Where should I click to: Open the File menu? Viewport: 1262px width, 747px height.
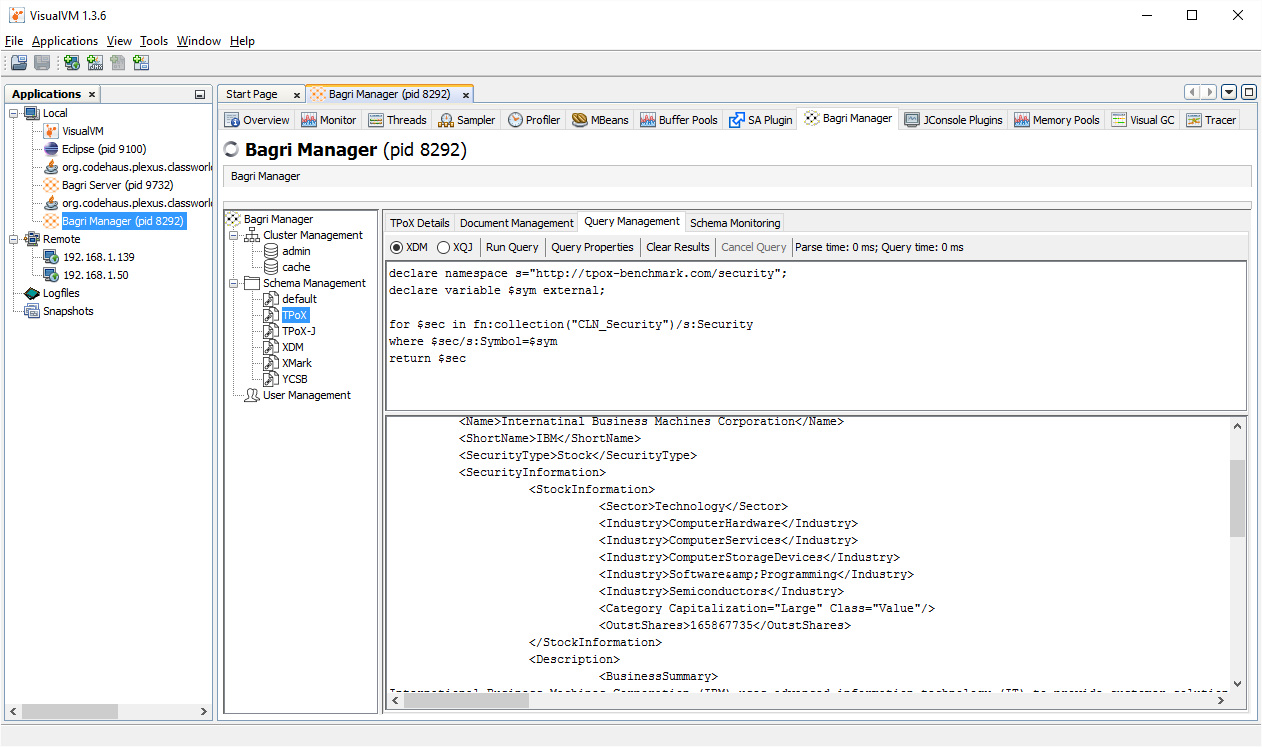pyautogui.click(x=14, y=41)
